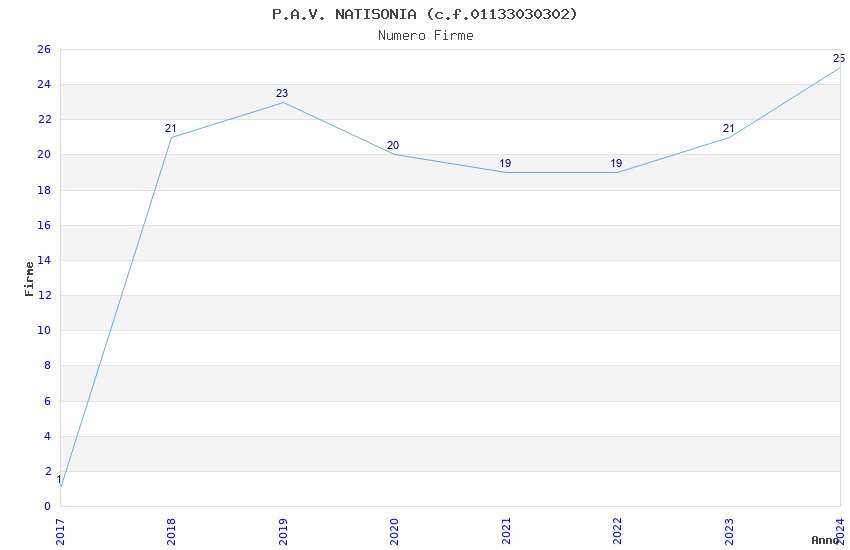850x550 pixels.
Task: Click the data label 23 above 2019
Action: [282, 93]
